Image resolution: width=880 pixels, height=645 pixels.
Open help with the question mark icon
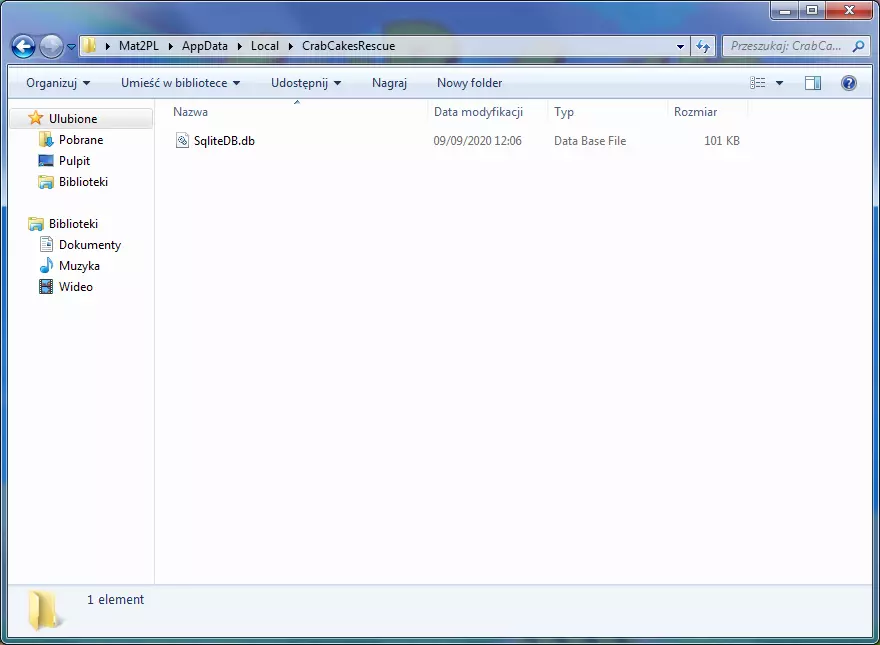[x=849, y=83]
